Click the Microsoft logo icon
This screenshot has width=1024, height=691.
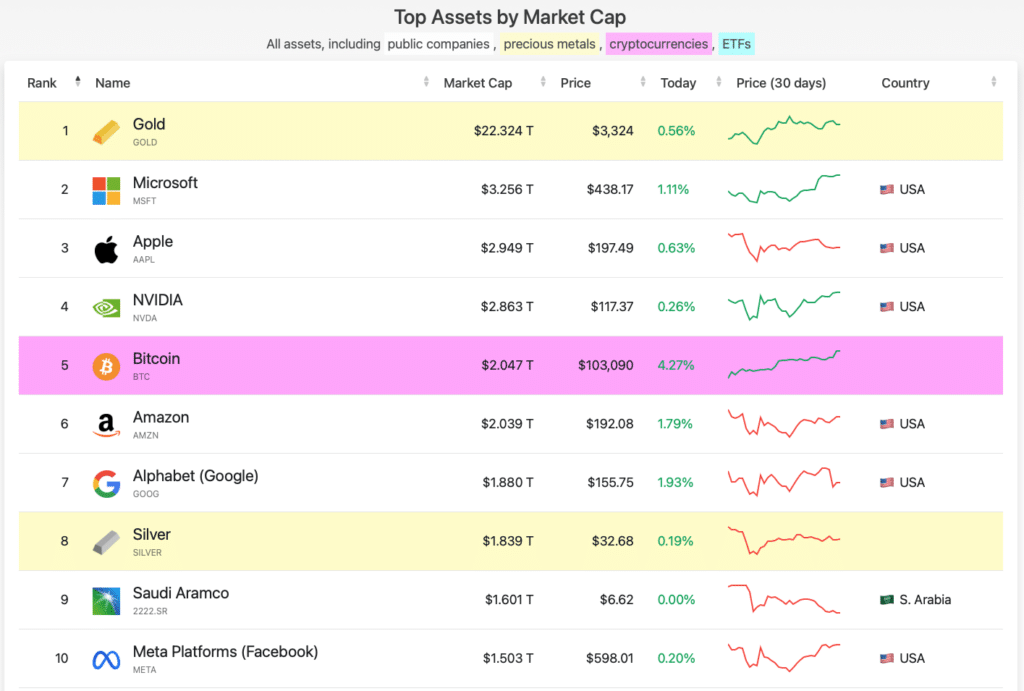106,191
